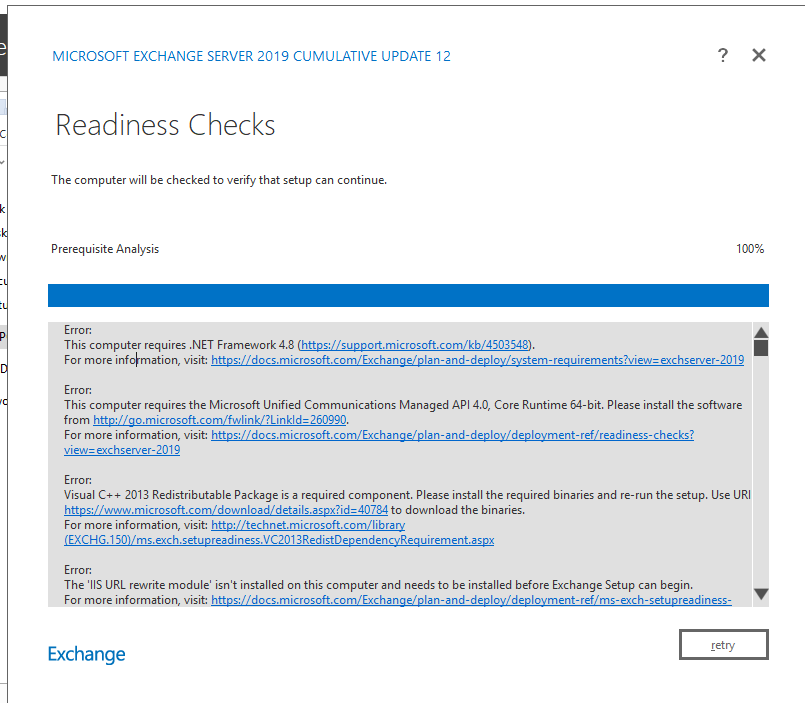Close the Exchange setup dialog
The image size is (805, 703).
tap(759, 55)
